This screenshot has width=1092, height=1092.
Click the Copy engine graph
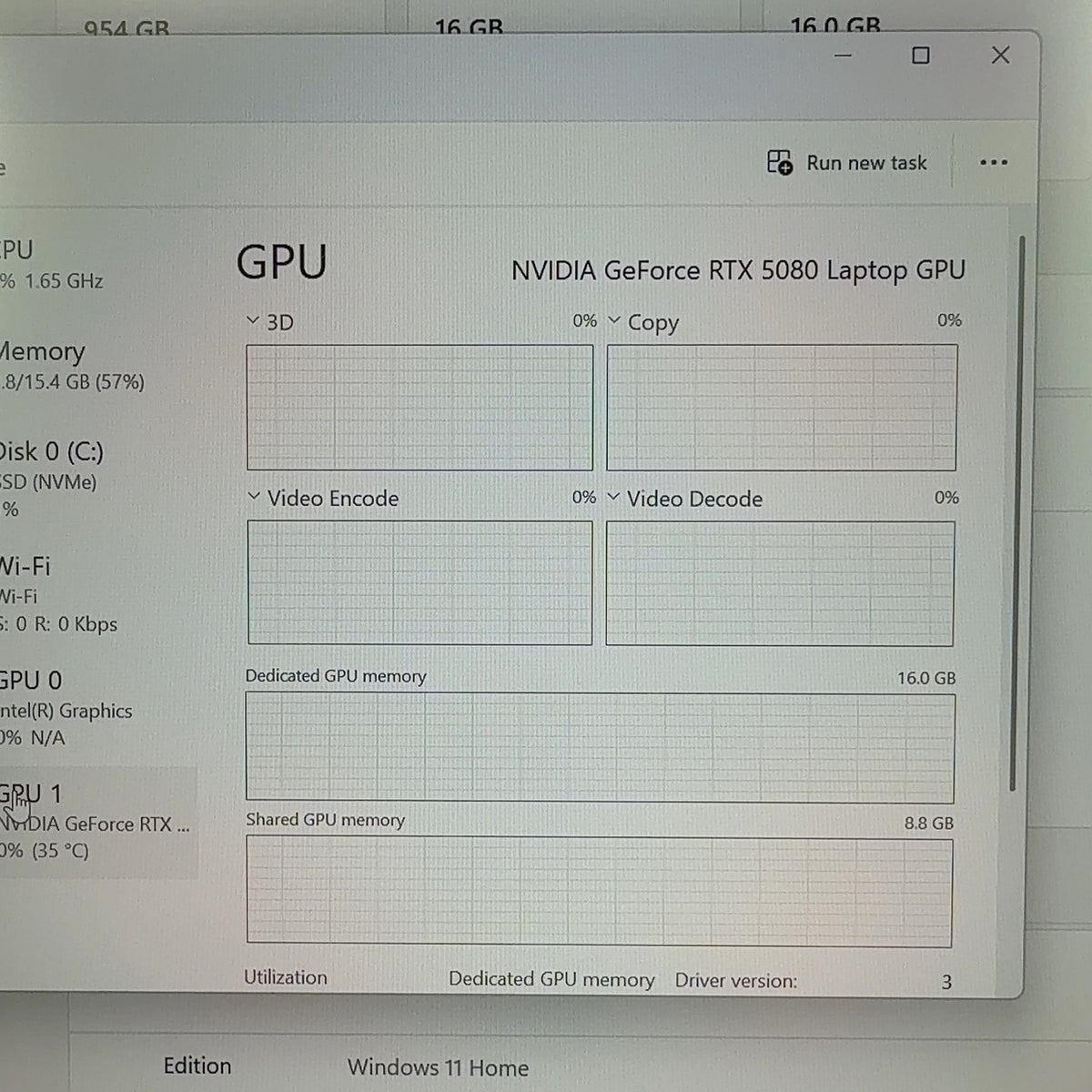tap(782, 408)
